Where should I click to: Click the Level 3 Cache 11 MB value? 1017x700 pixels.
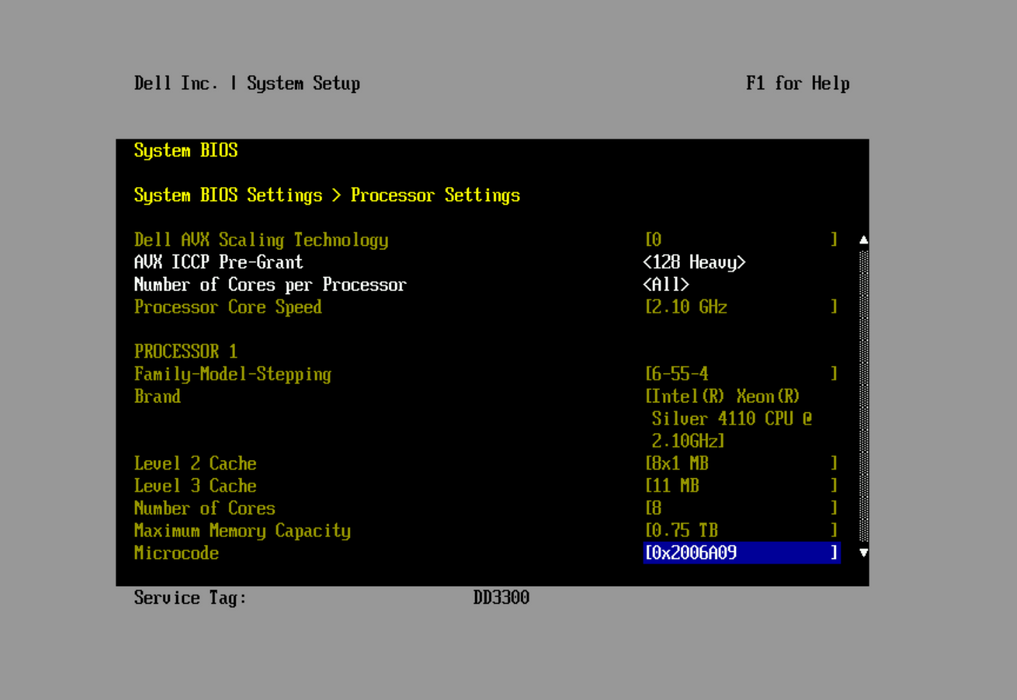tap(740, 486)
